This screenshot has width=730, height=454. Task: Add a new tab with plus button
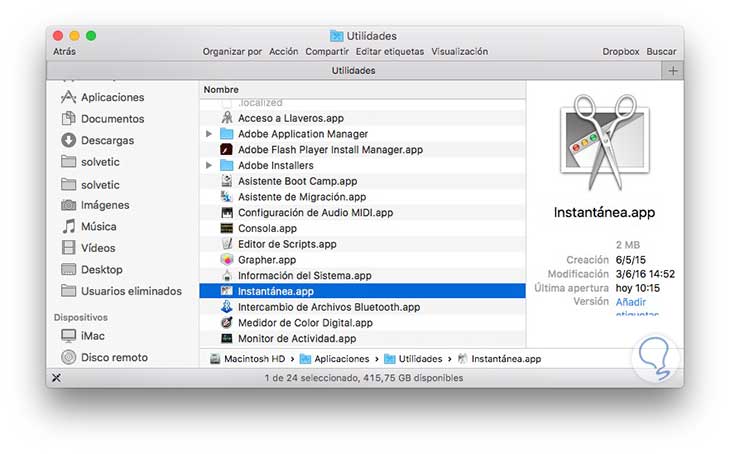[672, 71]
